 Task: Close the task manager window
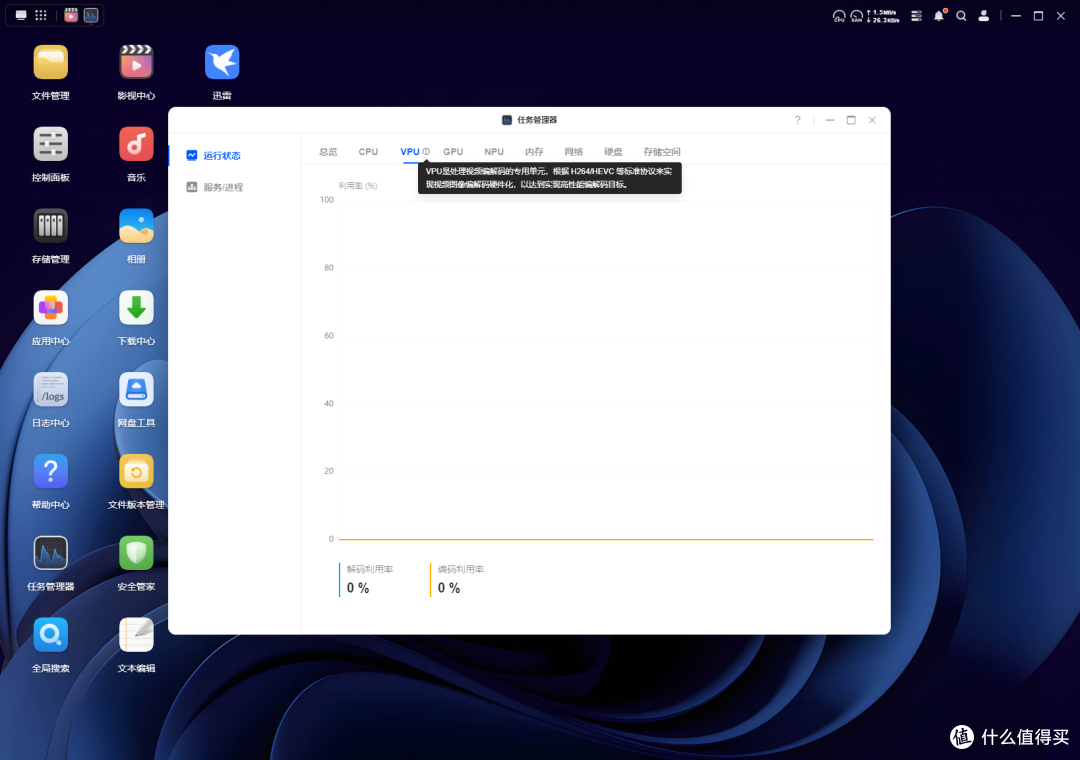point(873,120)
